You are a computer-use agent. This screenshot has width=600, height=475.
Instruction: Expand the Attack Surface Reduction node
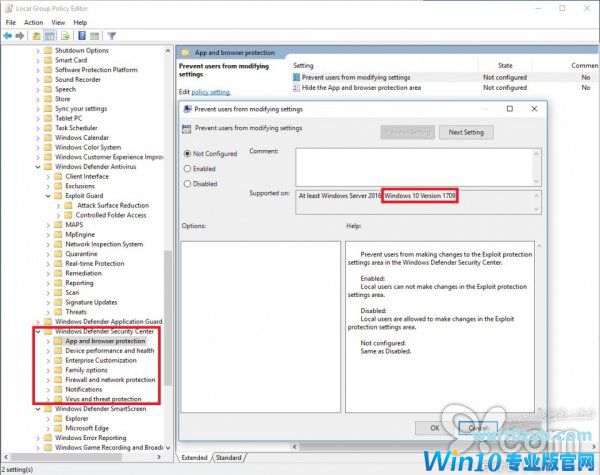tap(59, 206)
